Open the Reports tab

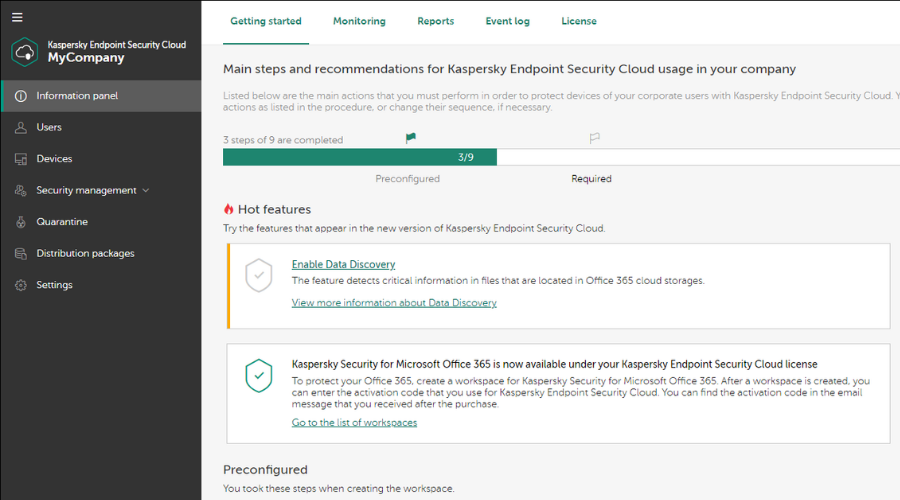[436, 21]
